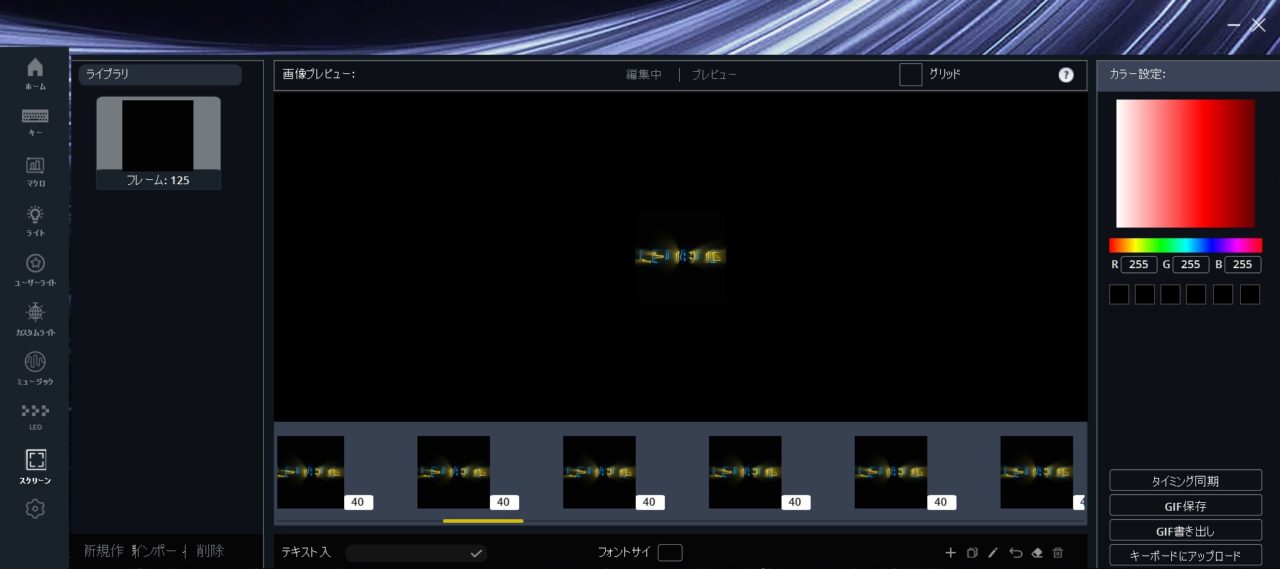
Task: Click the trash icon to delete the frame
Action: click(1058, 553)
